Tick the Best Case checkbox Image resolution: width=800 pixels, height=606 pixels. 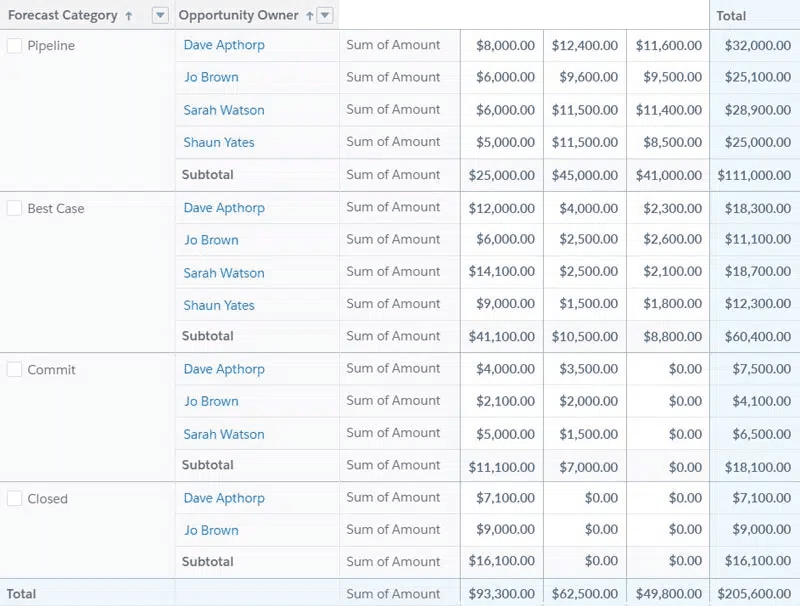tap(14, 209)
